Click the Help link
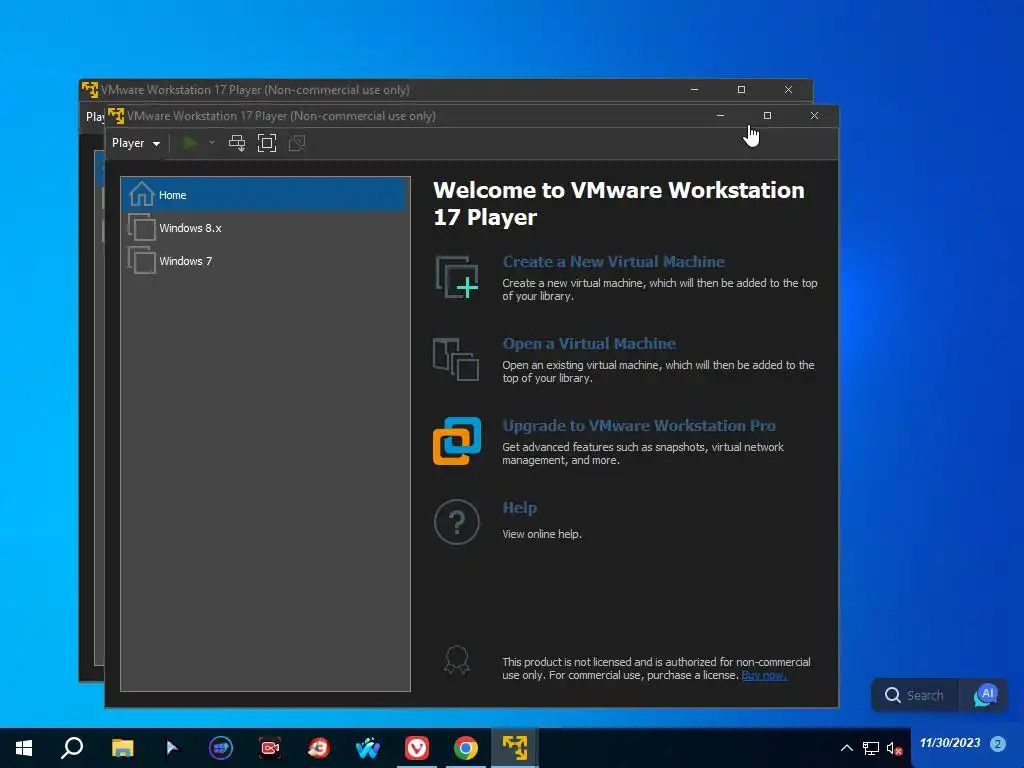 click(520, 507)
